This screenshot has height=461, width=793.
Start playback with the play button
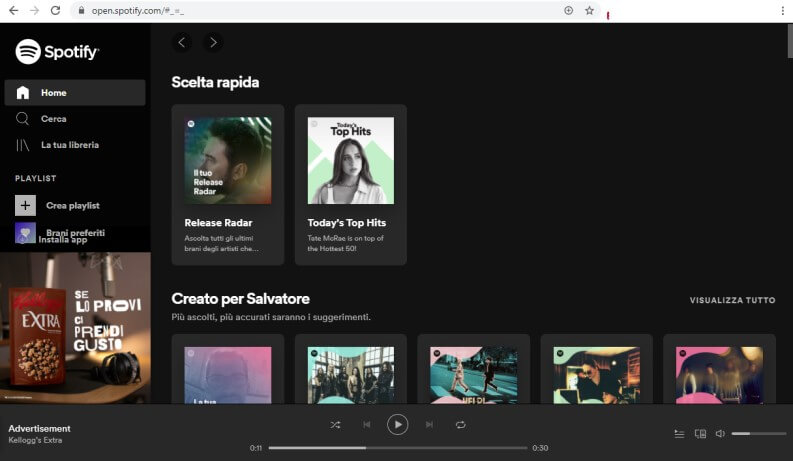click(x=398, y=425)
